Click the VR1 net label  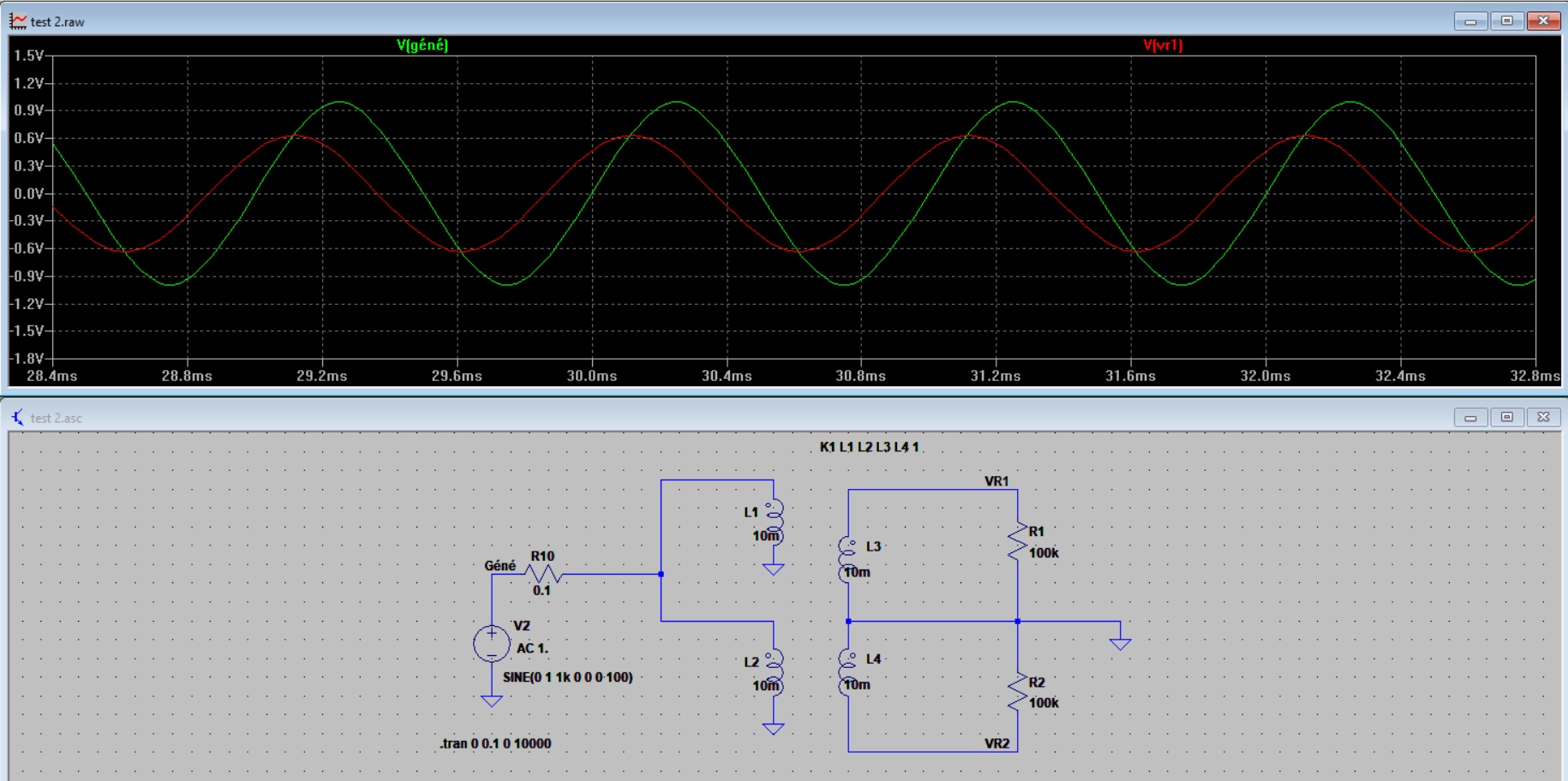point(996,481)
